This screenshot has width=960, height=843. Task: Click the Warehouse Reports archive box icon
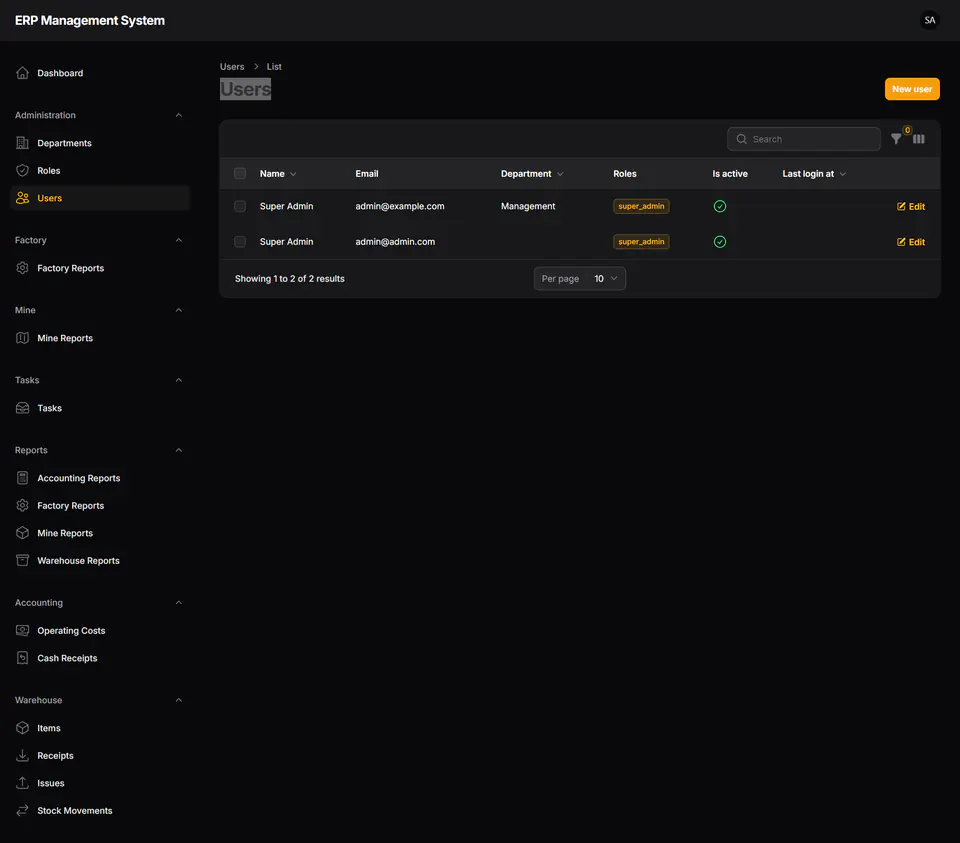tap(23, 560)
